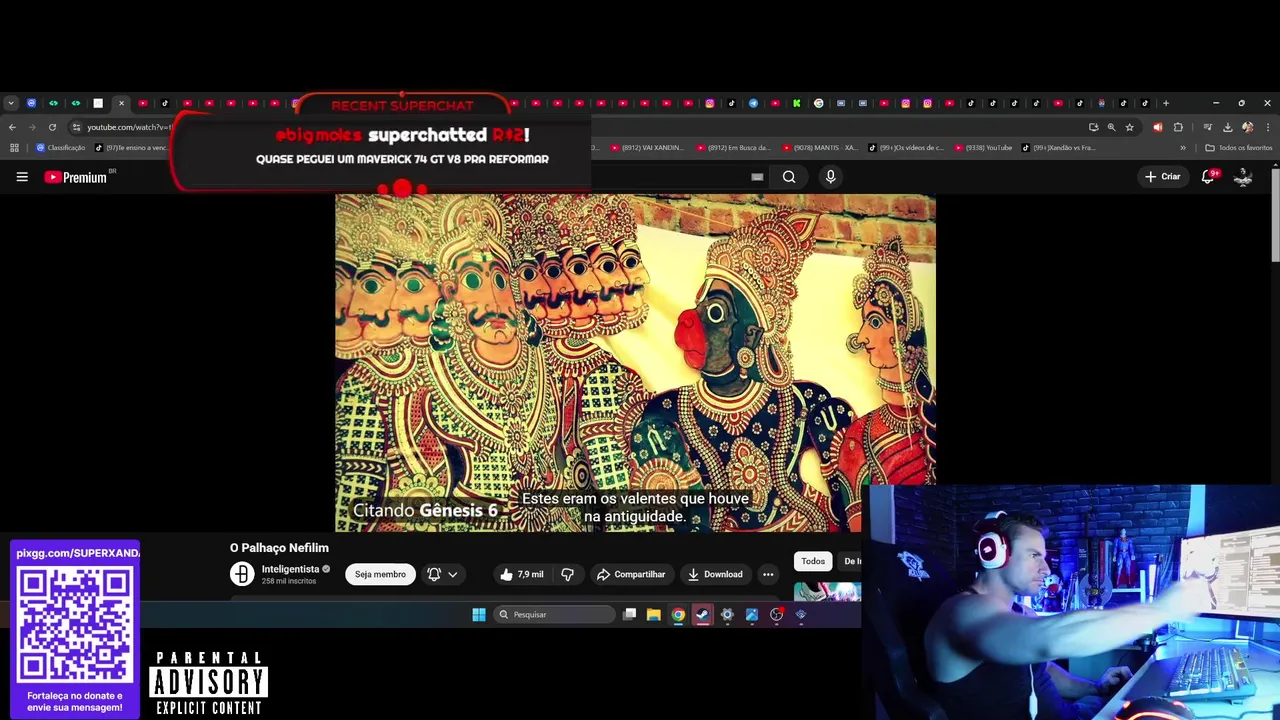Open Task View on taskbar
Viewport: 1280px width, 720px height.
point(629,615)
